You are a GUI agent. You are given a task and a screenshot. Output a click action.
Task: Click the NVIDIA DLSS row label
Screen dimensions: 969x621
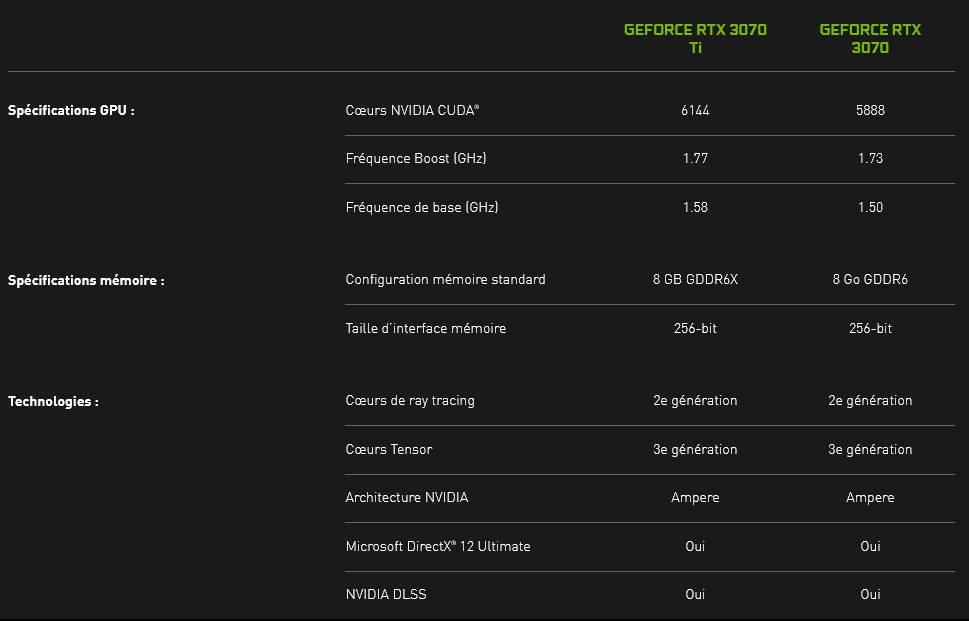[x=386, y=594]
